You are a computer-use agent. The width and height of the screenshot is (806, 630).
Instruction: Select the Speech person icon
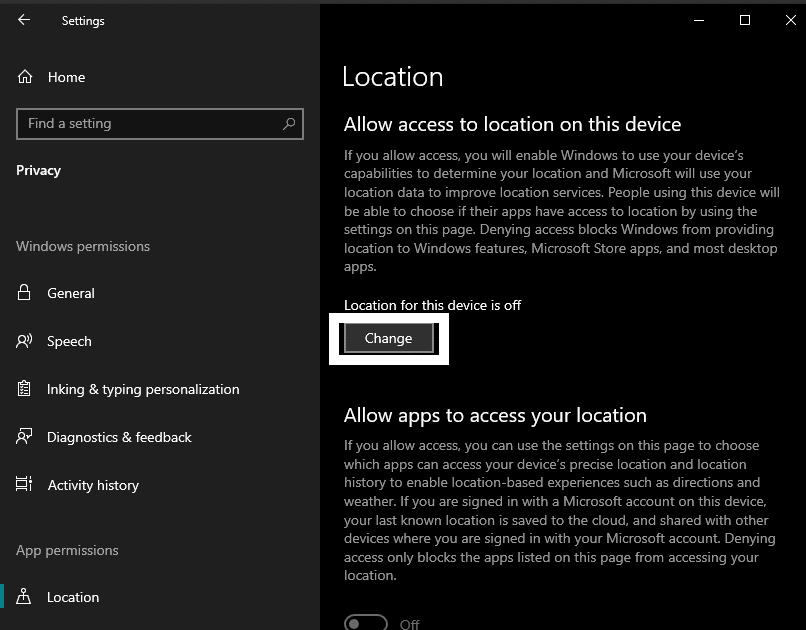point(25,341)
